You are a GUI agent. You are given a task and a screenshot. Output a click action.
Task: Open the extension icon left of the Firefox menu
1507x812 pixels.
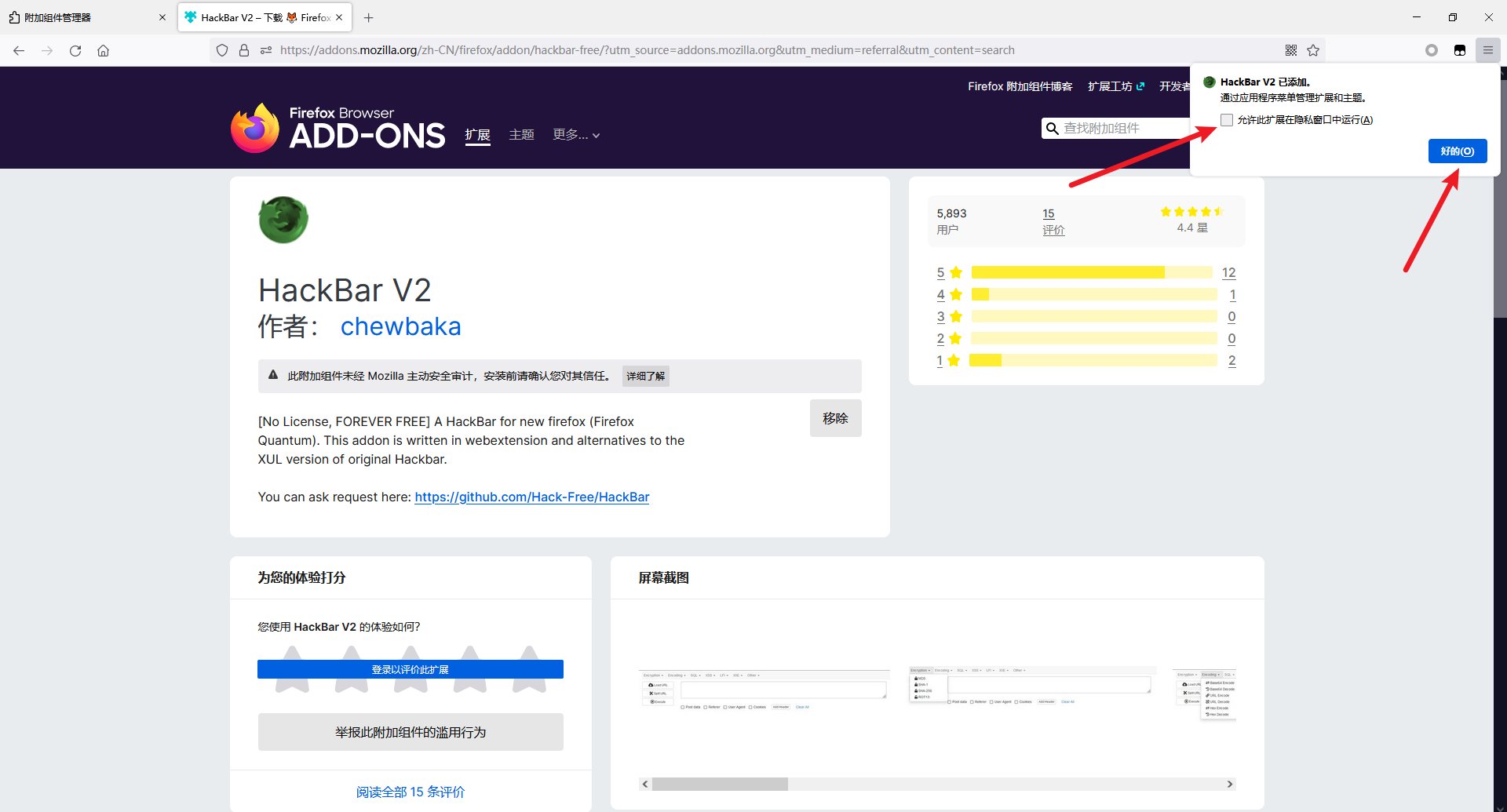point(1460,50)
